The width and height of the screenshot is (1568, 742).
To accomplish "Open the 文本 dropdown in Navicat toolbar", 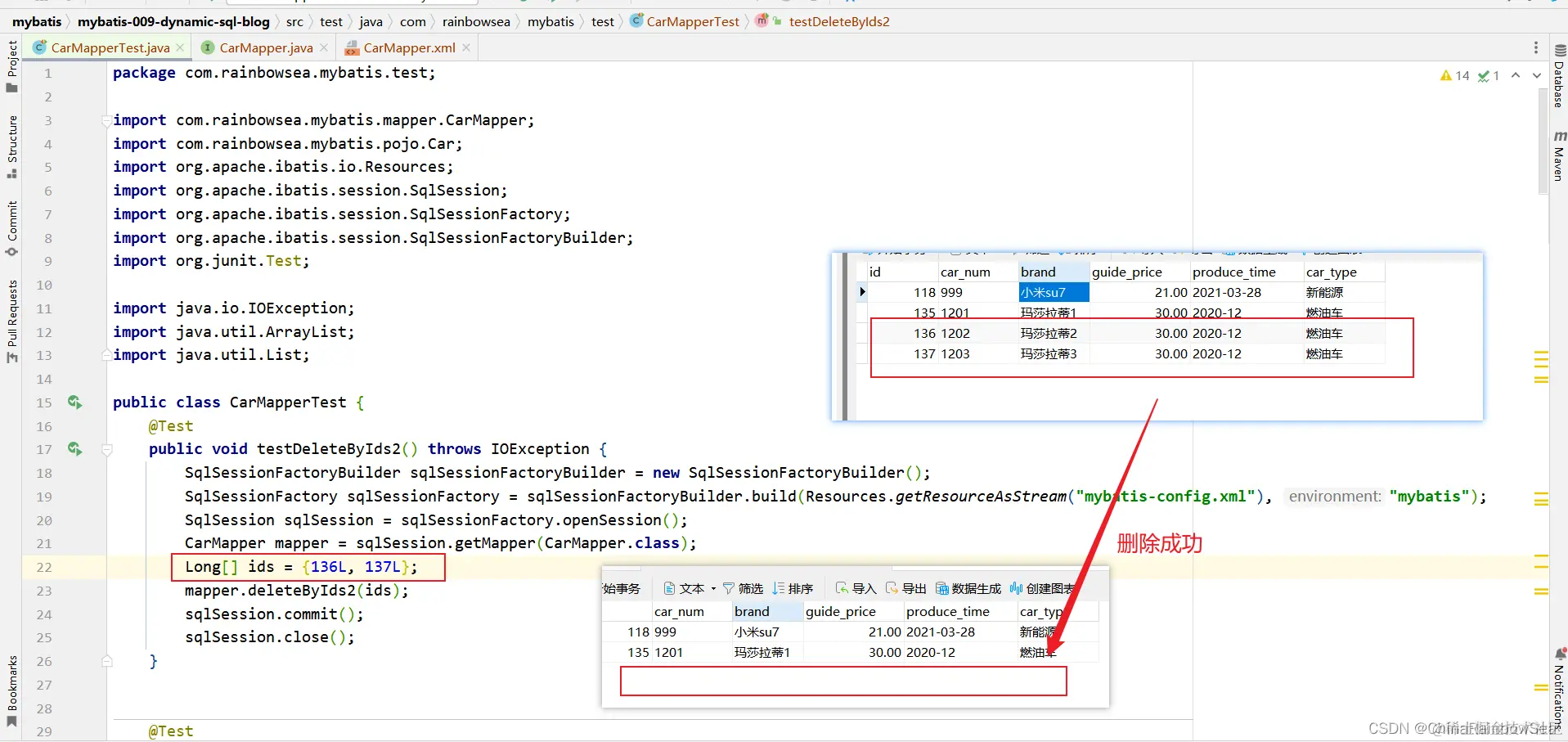I will click(690, 588).
